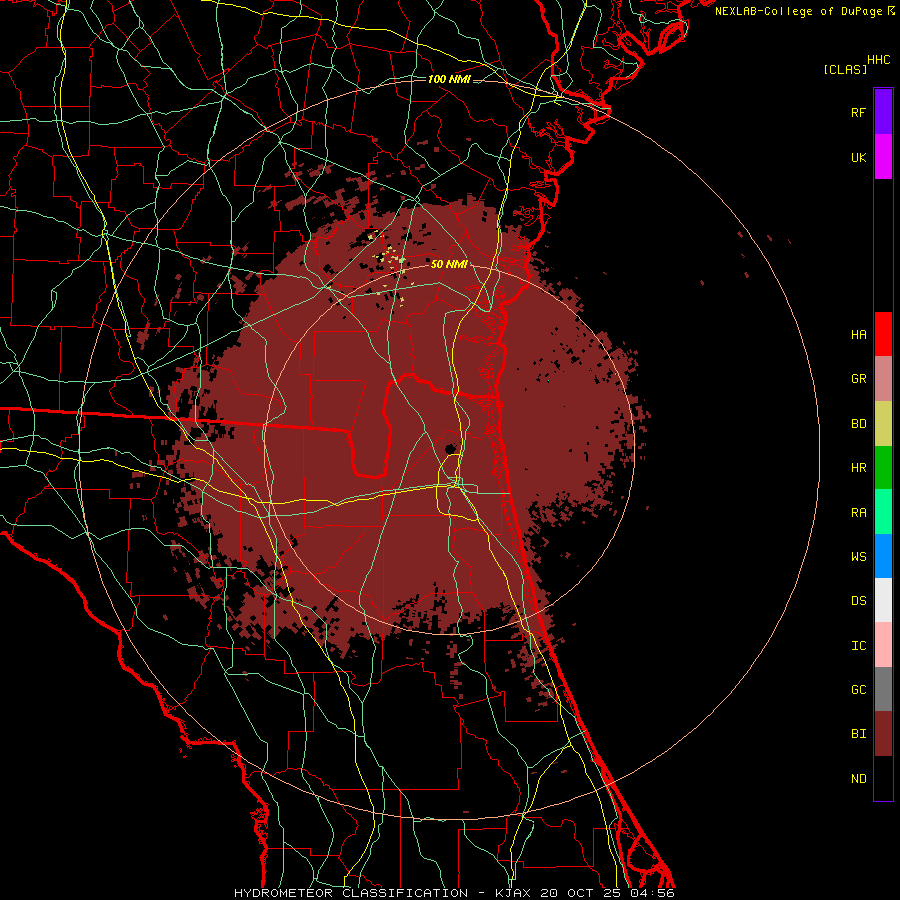Screen dimensions: 900x900
Task: Click the NEXLAB-College of DuPage text
Action: point(800,11)
